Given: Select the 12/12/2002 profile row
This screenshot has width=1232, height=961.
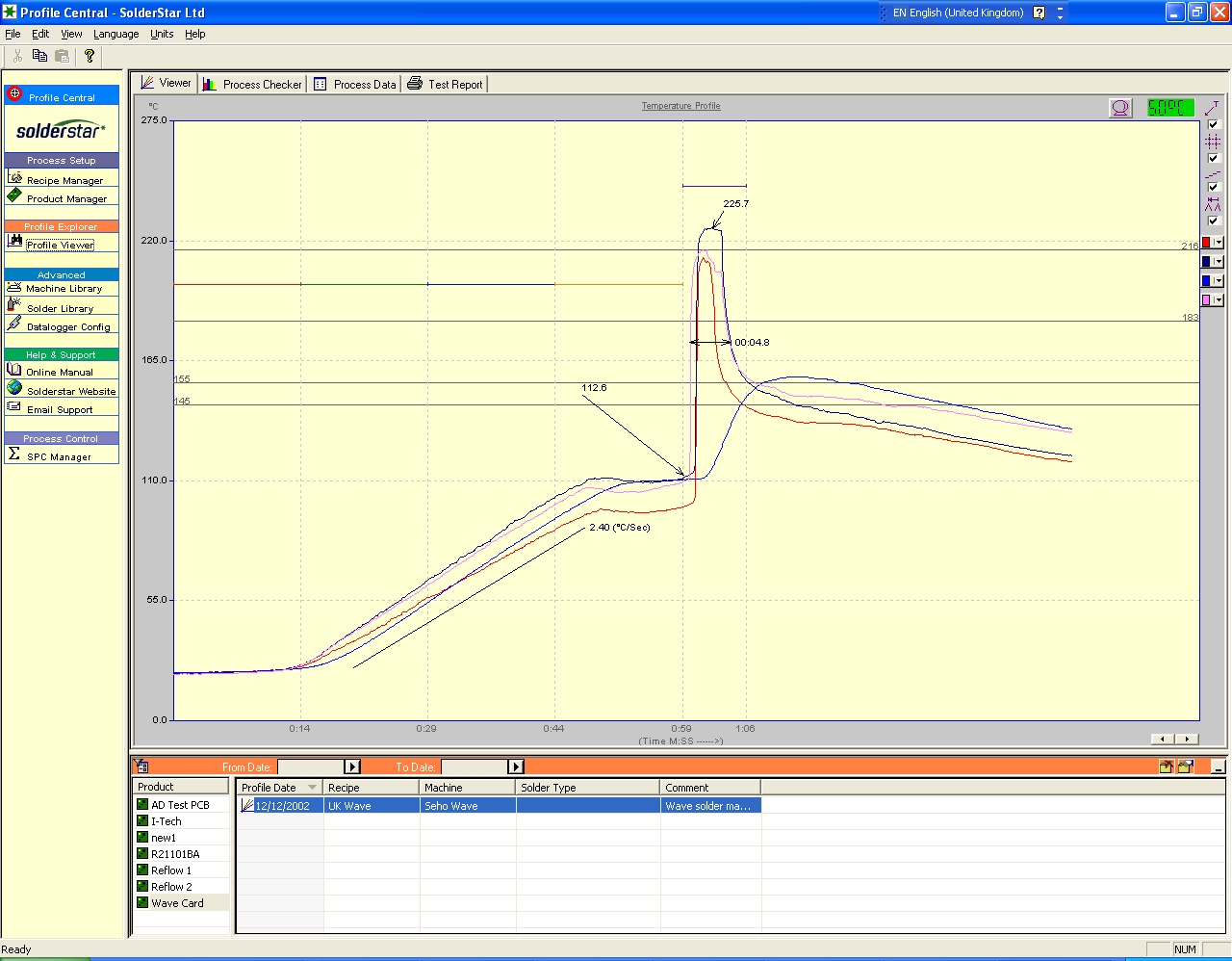Looking at the screenshot, I should coord(499,806).
